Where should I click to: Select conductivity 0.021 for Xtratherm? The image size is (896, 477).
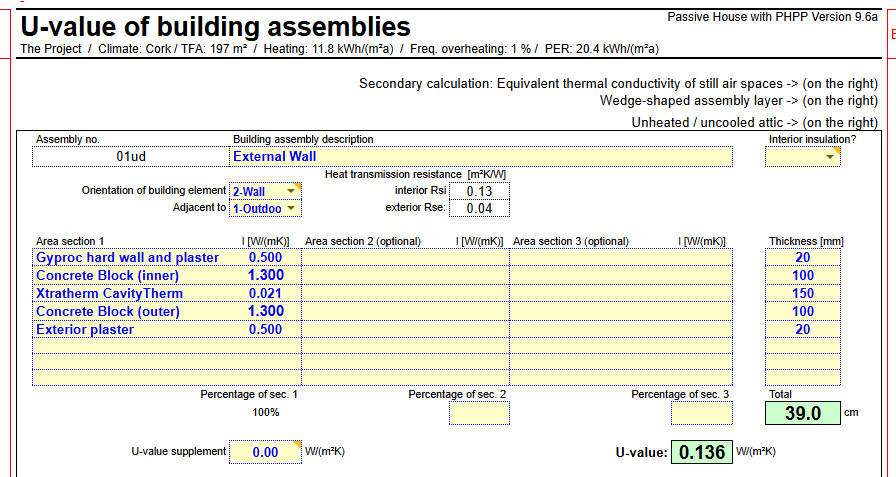(x=265, y=294)
